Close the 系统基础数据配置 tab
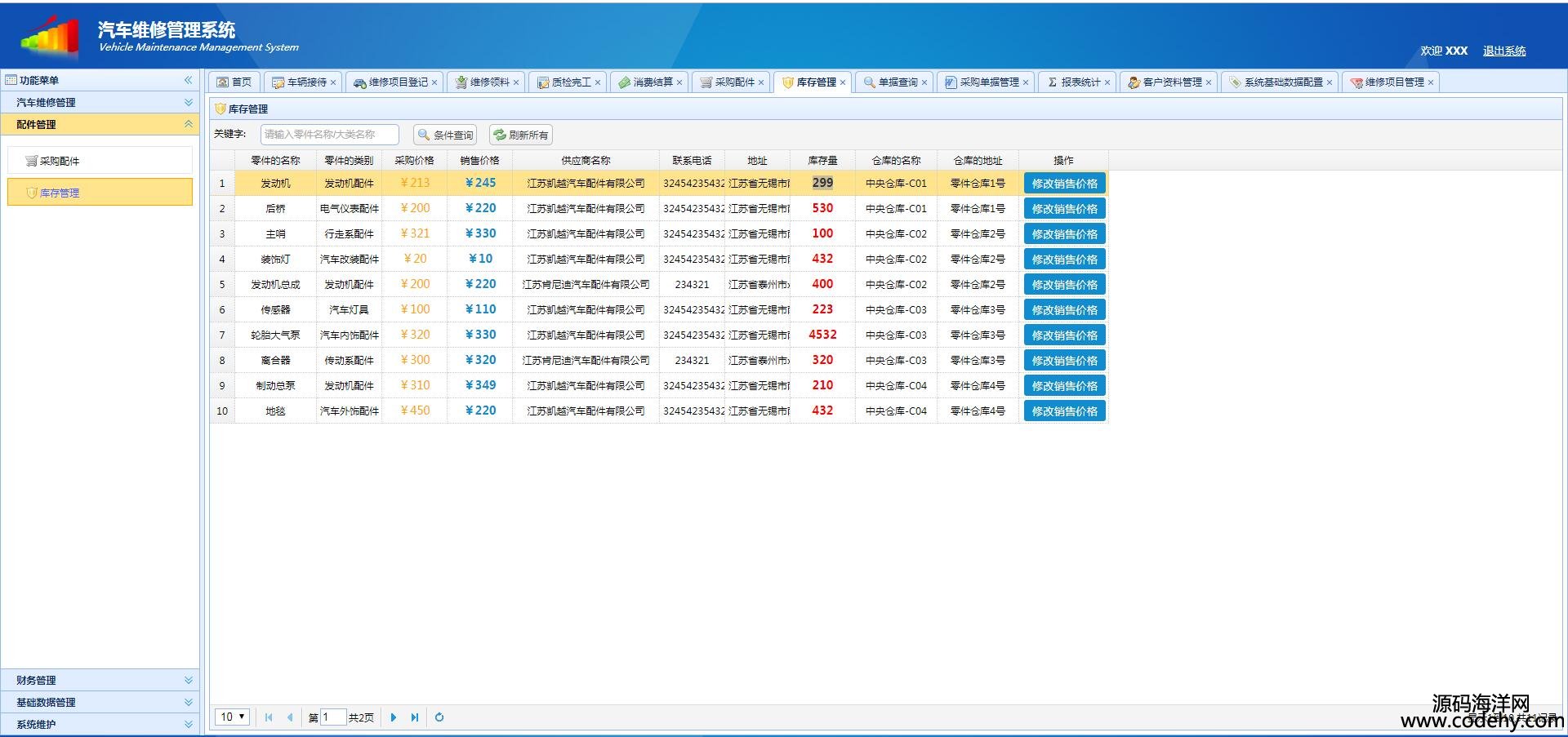Viewport: 1568px width, 737px height. pyautogui.click(x=1330, y=82)
